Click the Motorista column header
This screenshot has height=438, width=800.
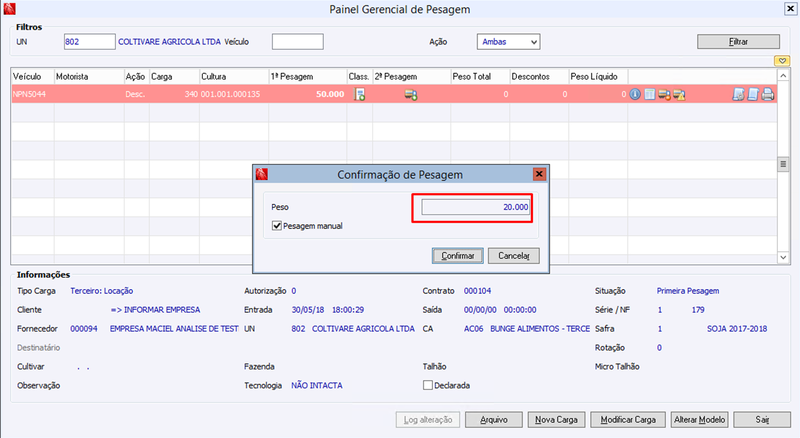tap(89, 77)
